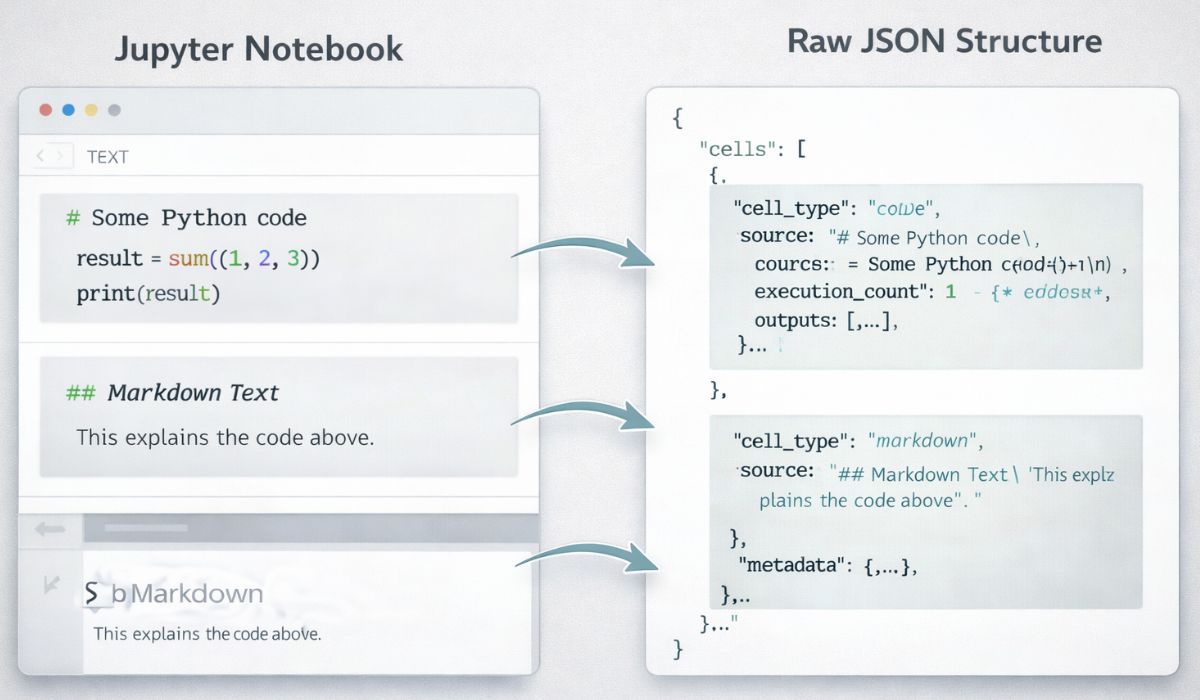The height and width of the screenshot is (700, 1200).
Task: Click the red dot in window title bar
Action: pos(44,110)
